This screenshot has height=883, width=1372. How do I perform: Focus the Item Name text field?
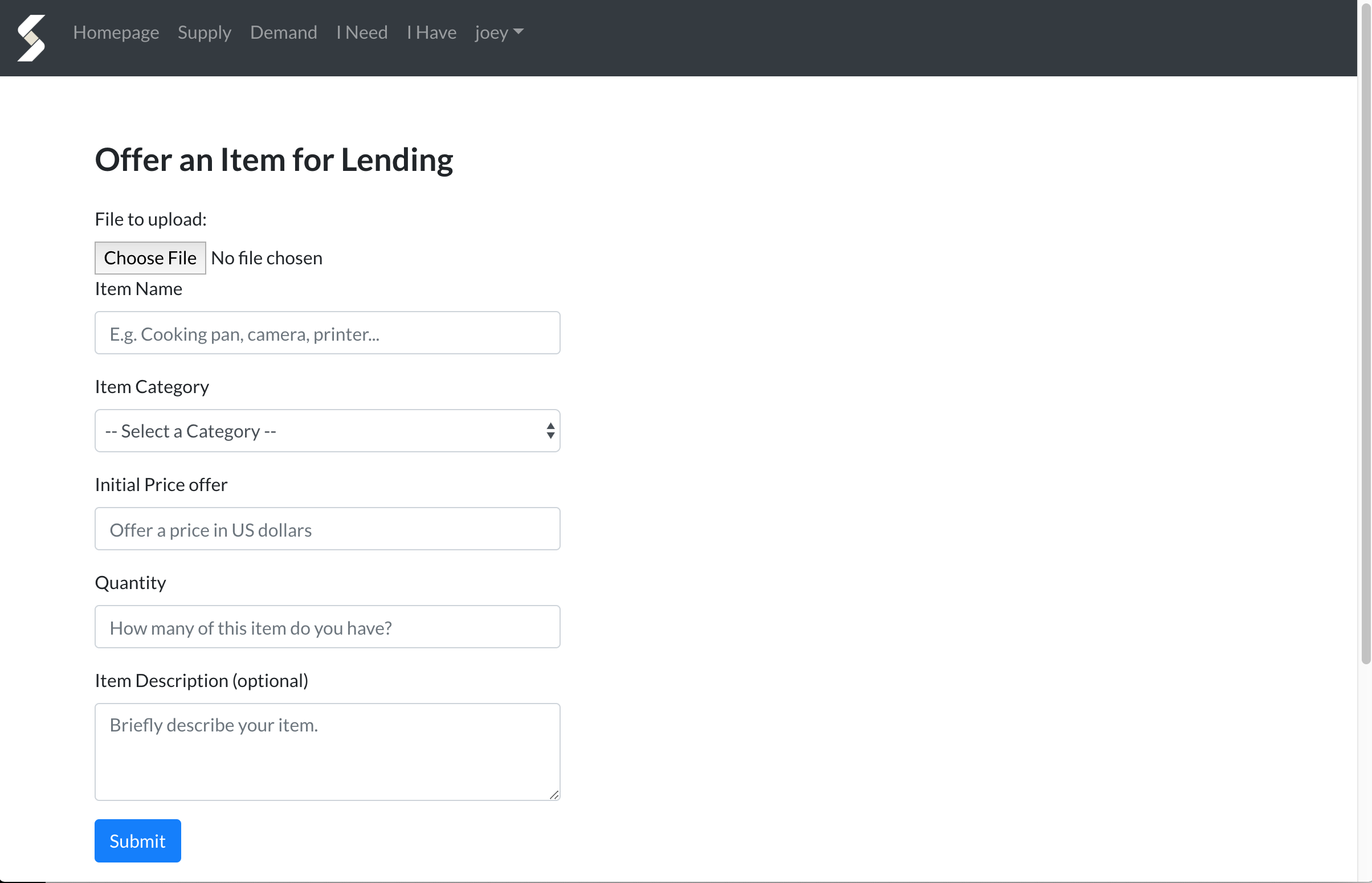coord(327,333)
